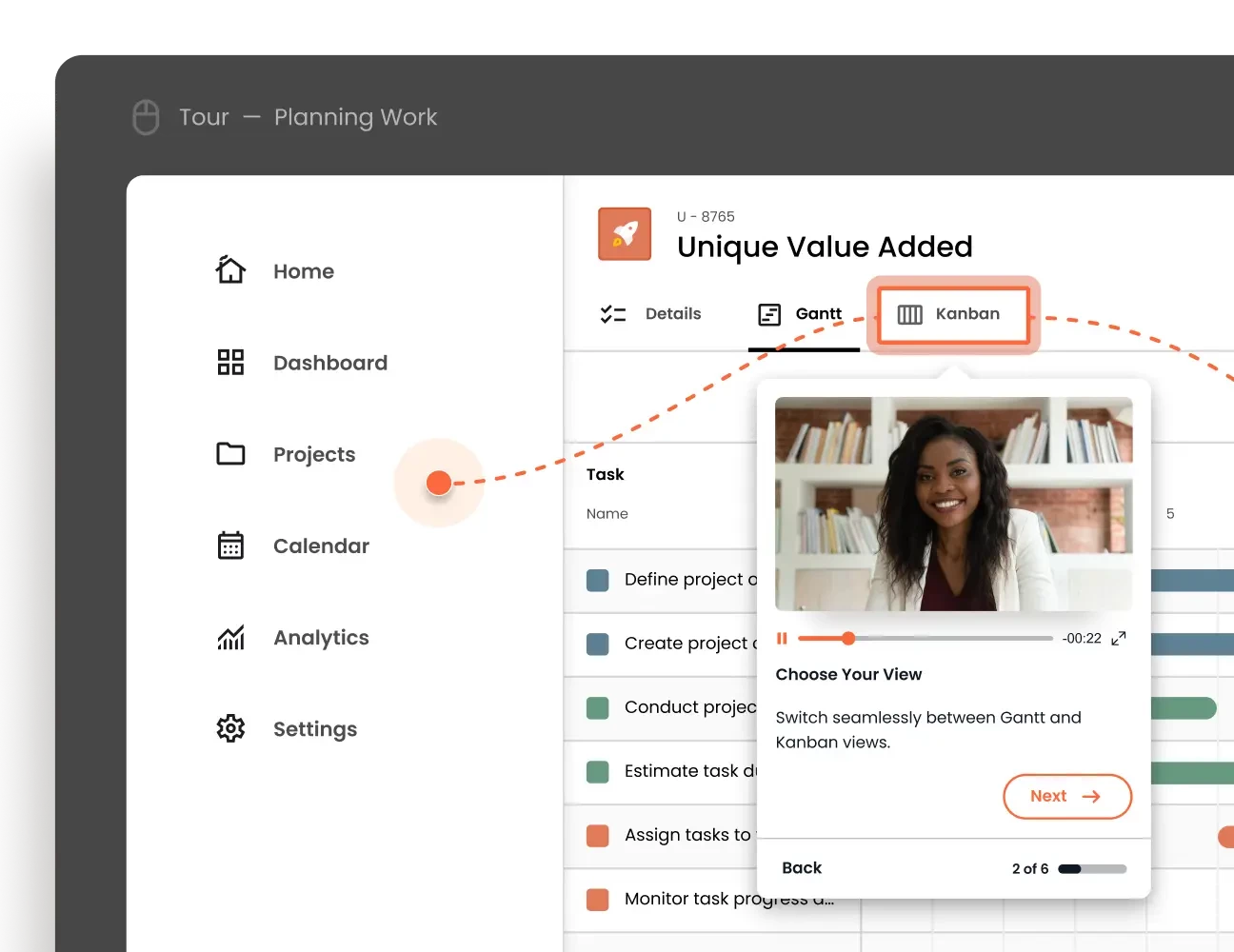Click the orange hotspot dot near Projects

(x=439, y=483)
